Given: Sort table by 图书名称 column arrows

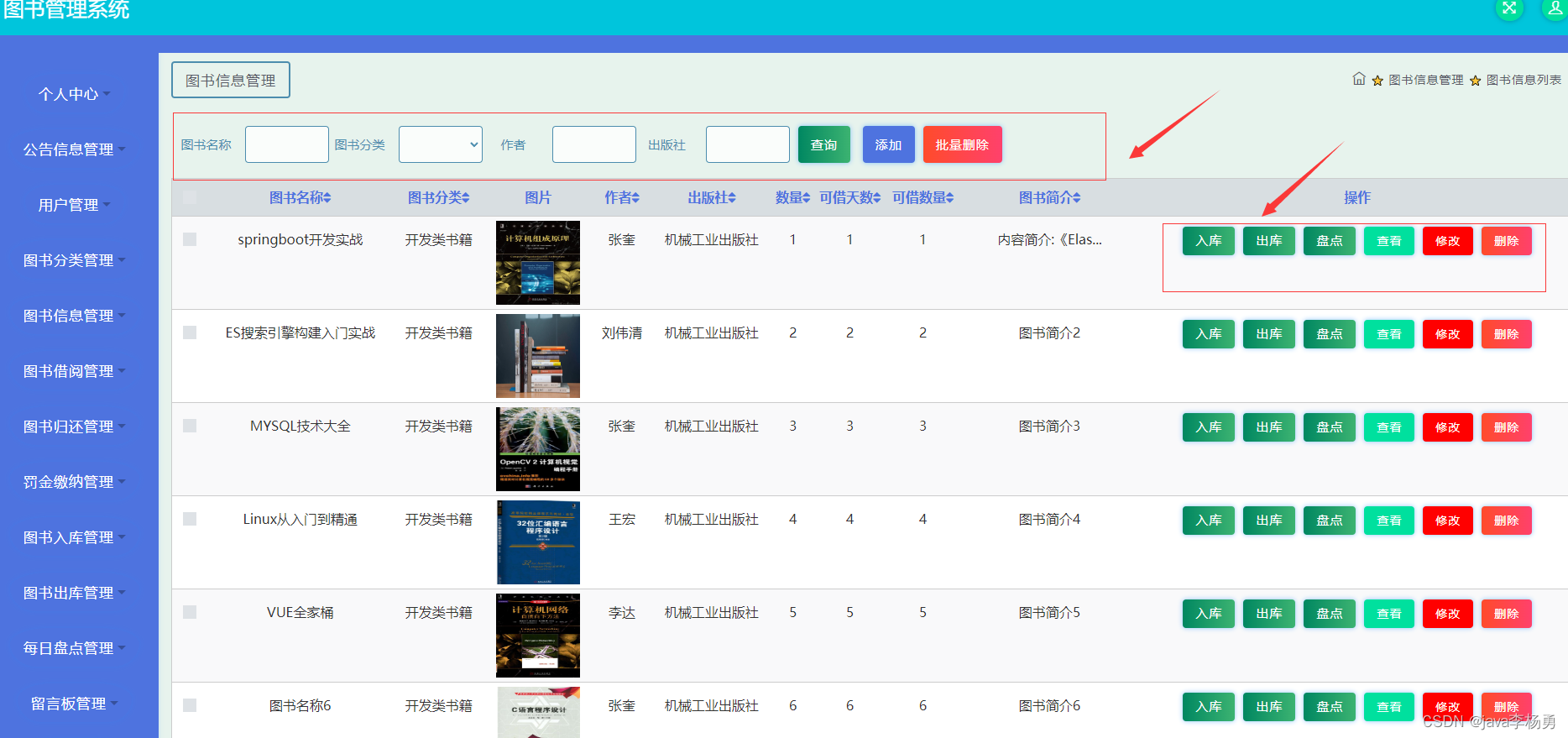Looking at the screenshot, I should click(327, 198).
